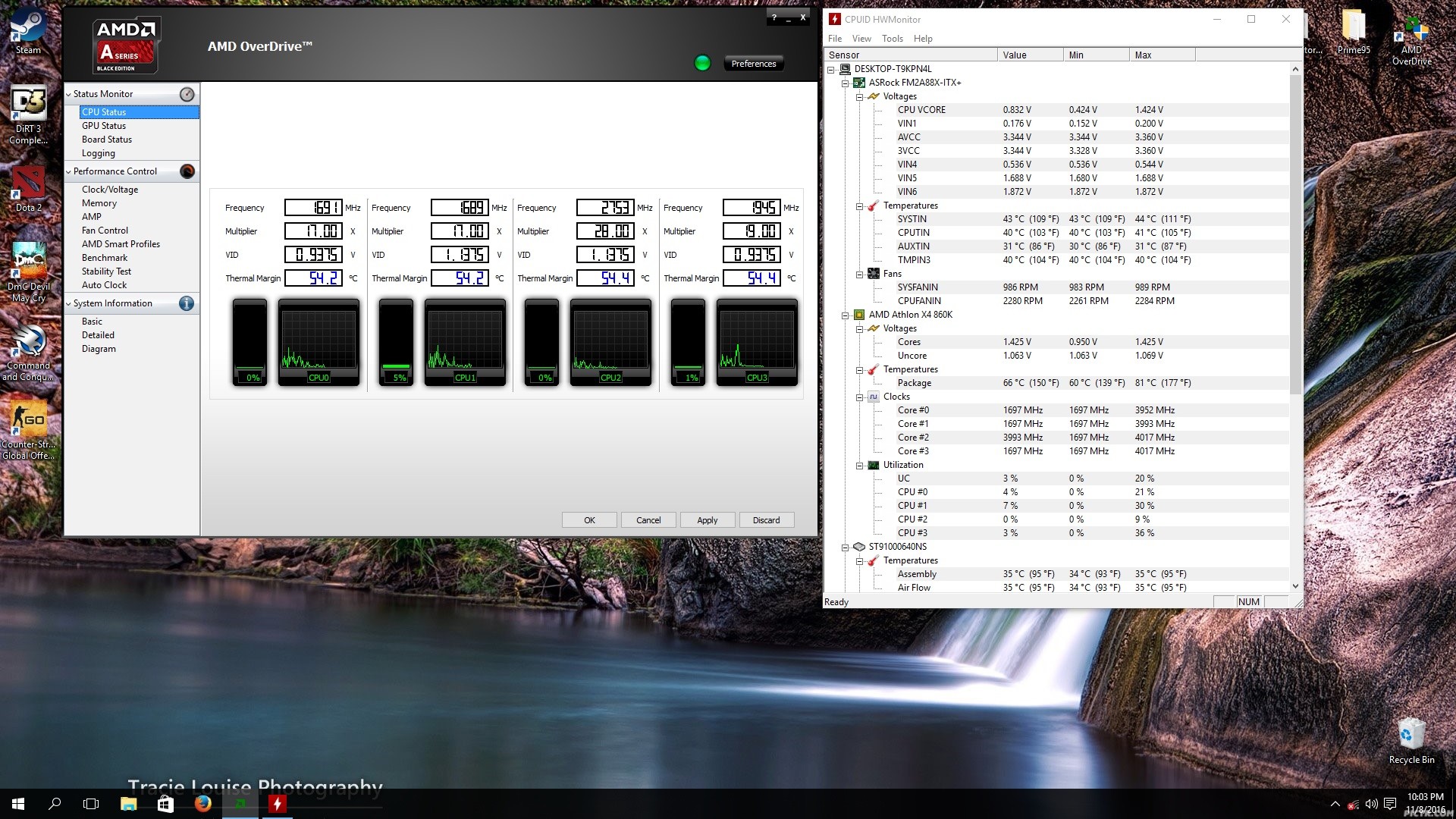The height and width of the screenshot is (819, 1456).
Task: Open Firefox from the taskbar
Action: point(202,804)
